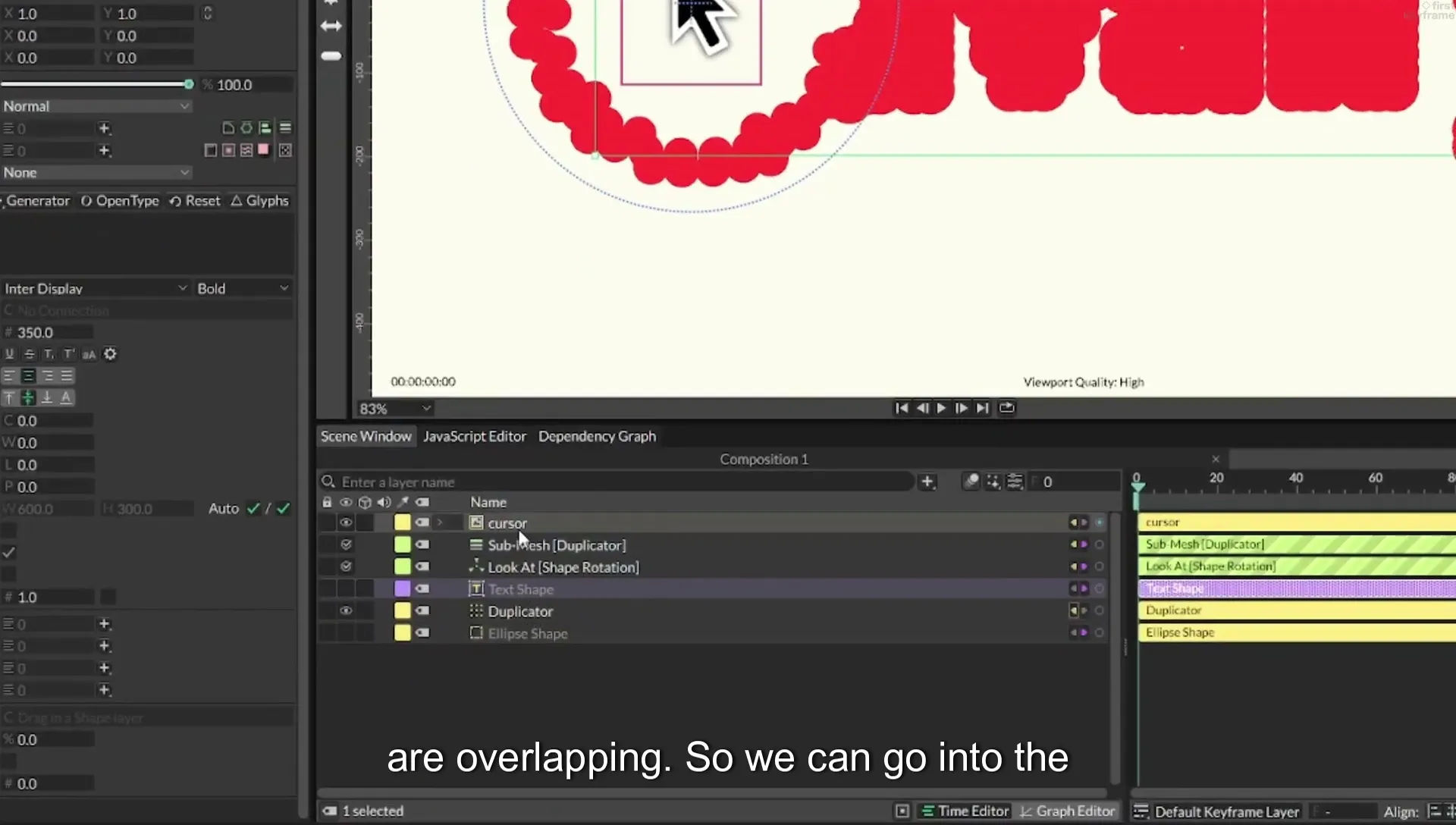Toggle the enable check on Sub-Mesh layer
1456x825 pixels.
click(x=347, y=544)
